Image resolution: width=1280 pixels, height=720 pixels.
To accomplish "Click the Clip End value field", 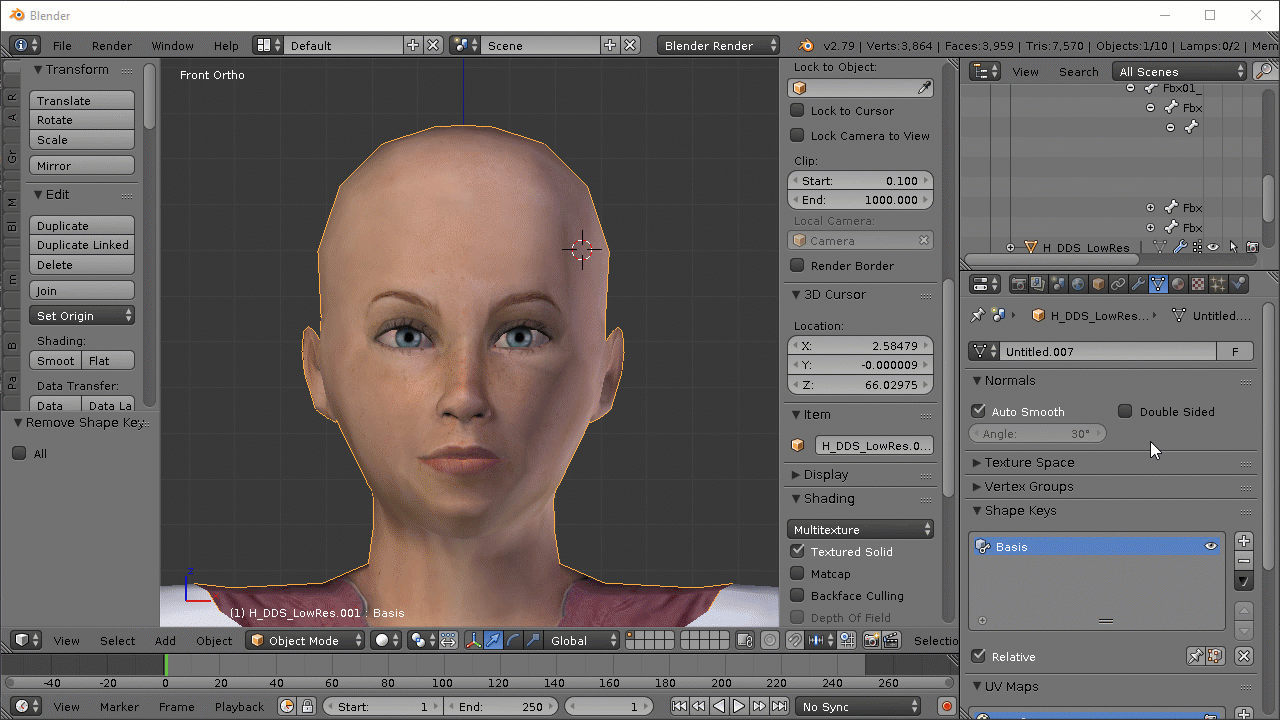I will (x=861, y=200).
